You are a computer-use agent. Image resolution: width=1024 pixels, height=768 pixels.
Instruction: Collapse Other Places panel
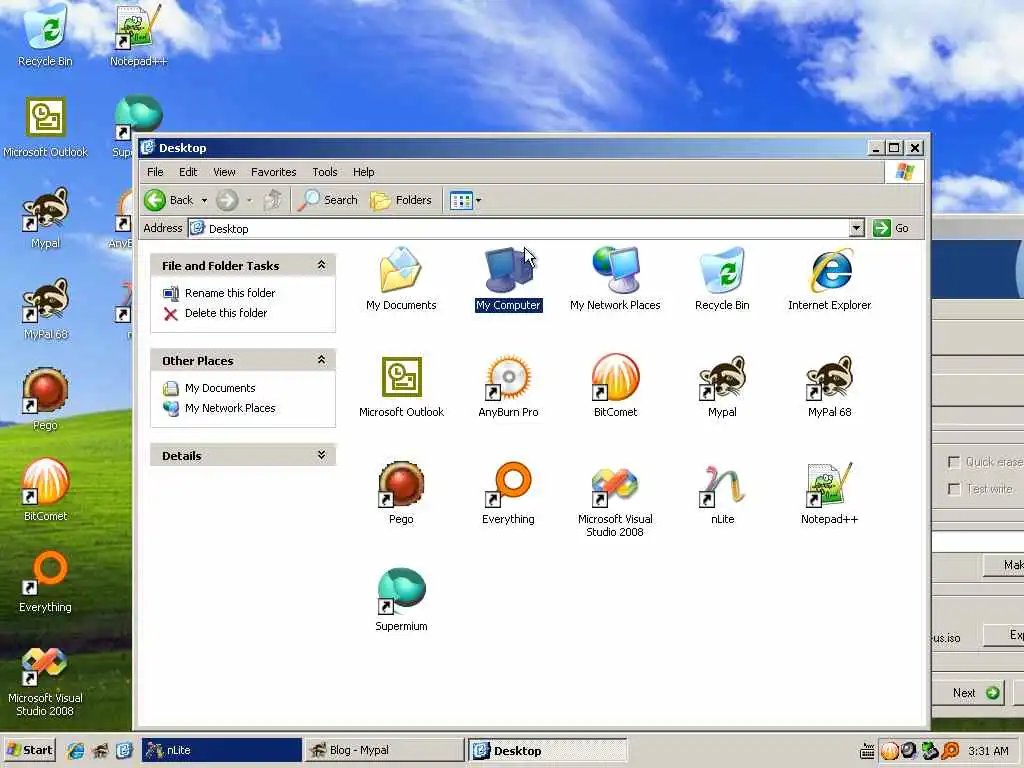tap(321, 360)
